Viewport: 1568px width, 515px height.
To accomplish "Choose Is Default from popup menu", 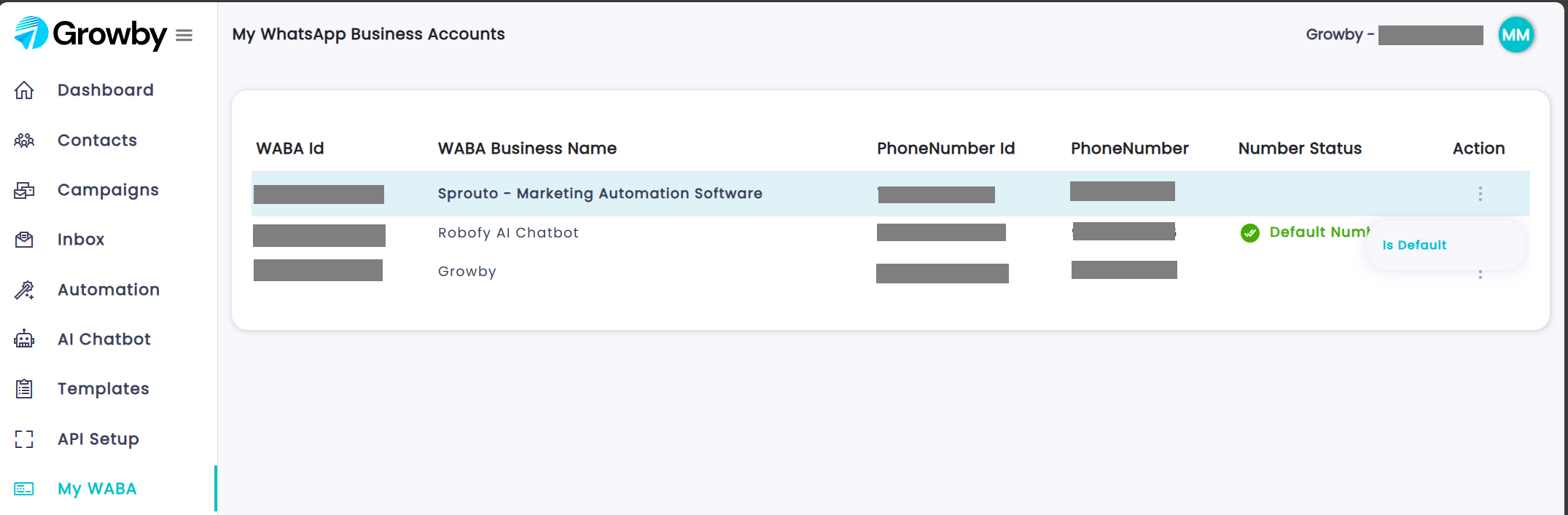I will [x=1414, y=245].
